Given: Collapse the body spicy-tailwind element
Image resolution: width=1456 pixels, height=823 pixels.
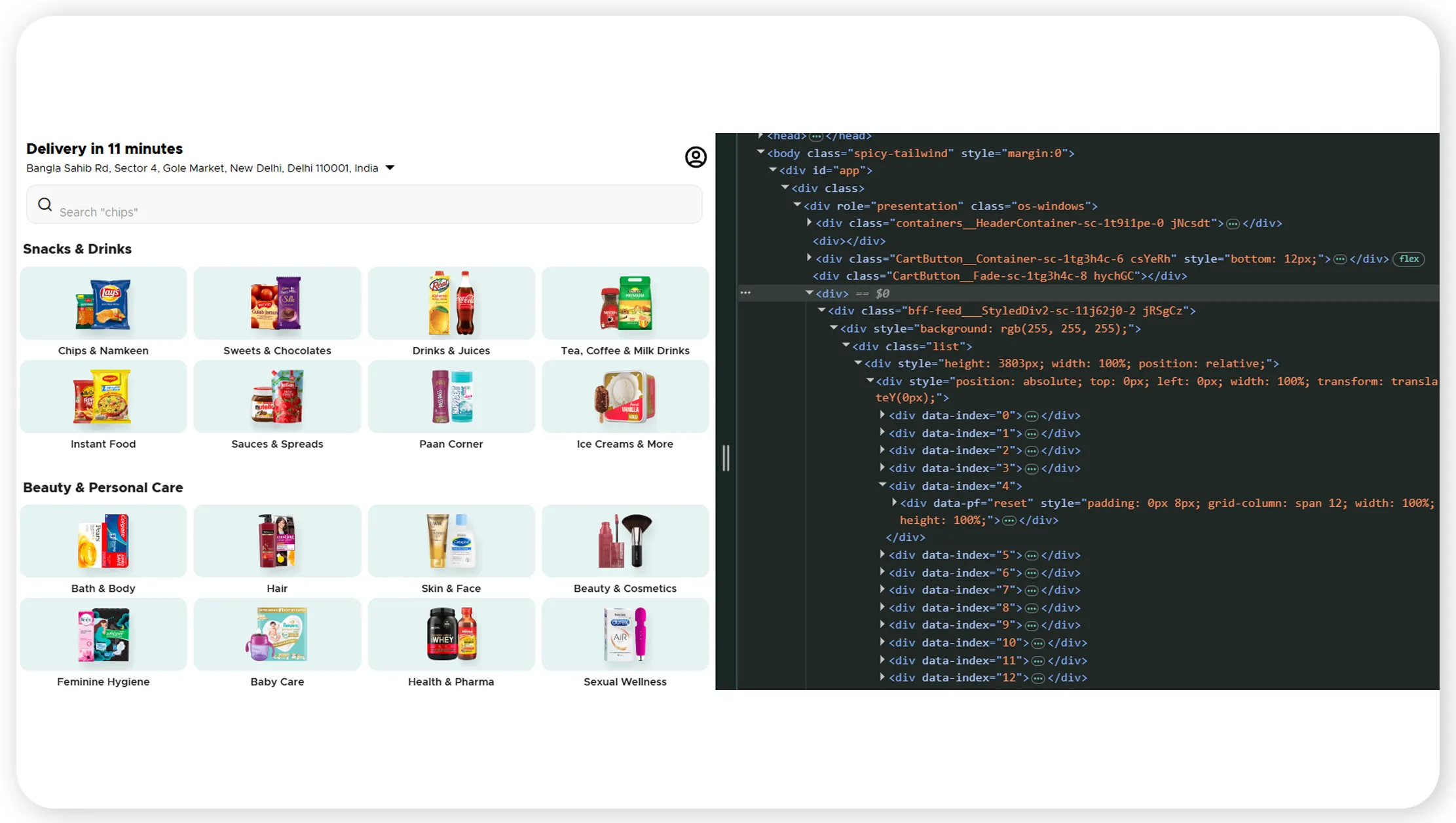Looking at the screenshot, I should coord(760,153).
